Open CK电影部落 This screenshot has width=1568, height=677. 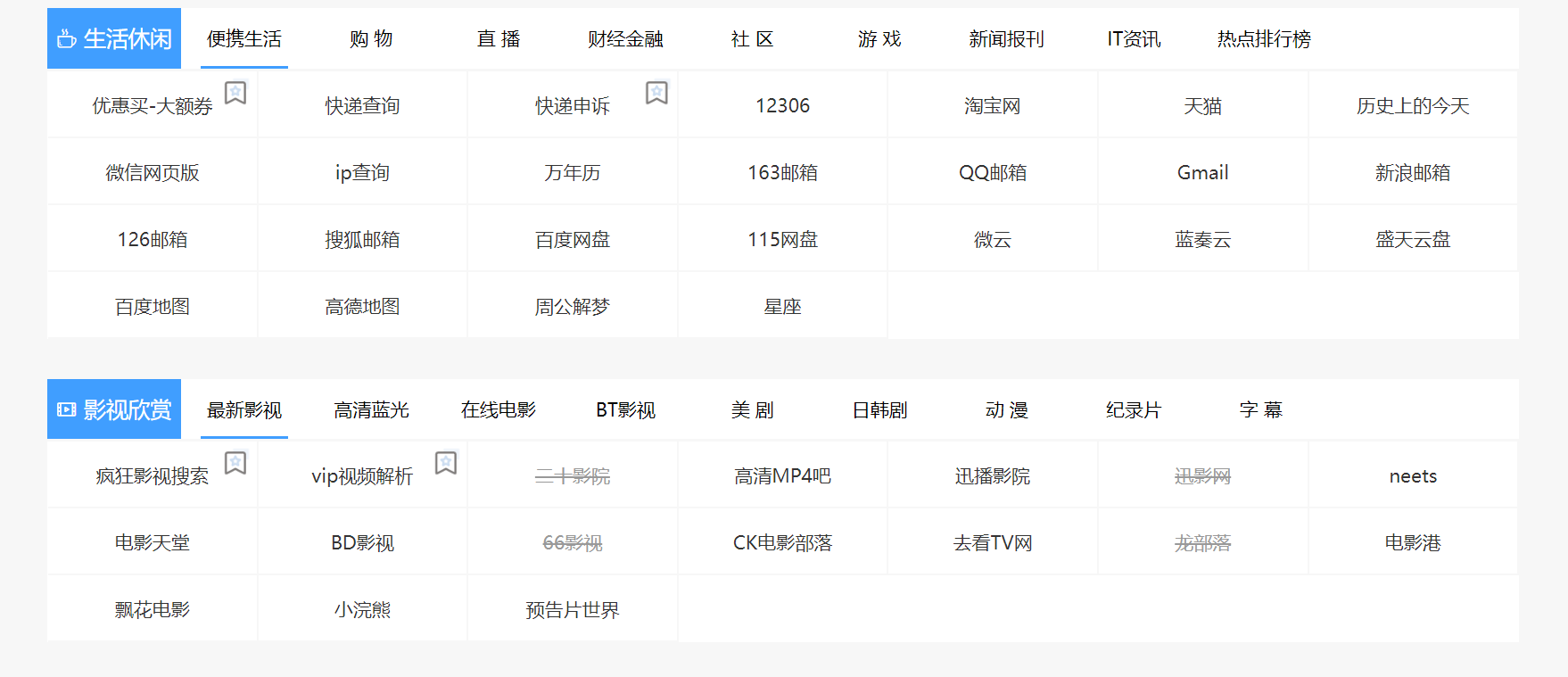coord(783,543)
